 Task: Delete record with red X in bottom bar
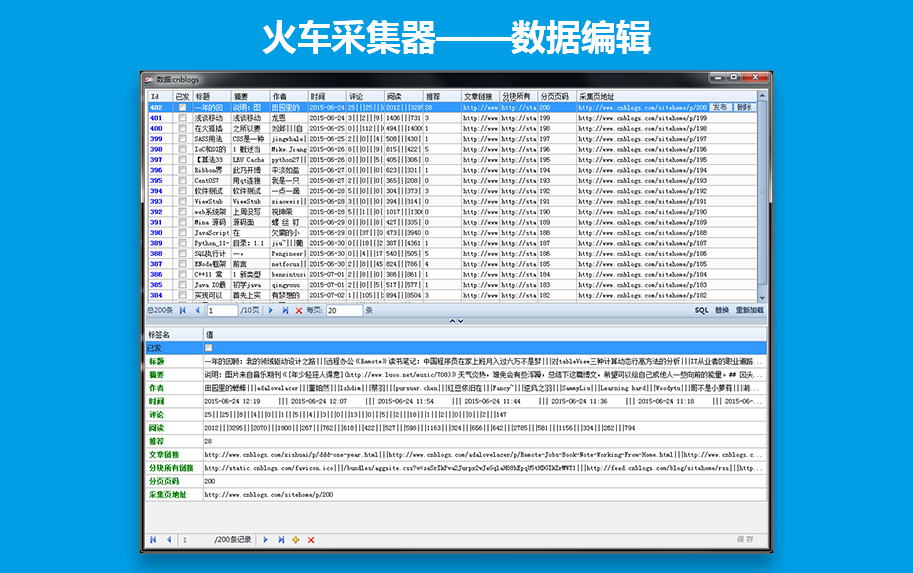coord(310,540)
